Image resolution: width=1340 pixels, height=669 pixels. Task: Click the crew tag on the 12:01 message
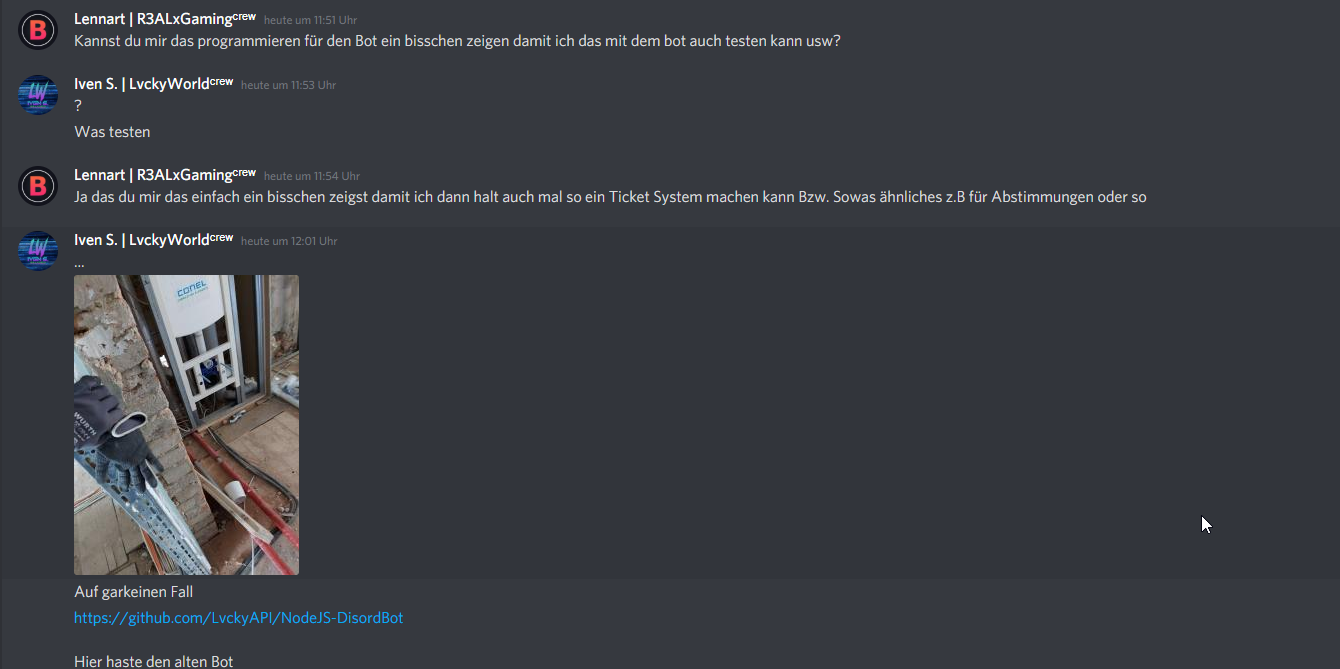(221, 238)
